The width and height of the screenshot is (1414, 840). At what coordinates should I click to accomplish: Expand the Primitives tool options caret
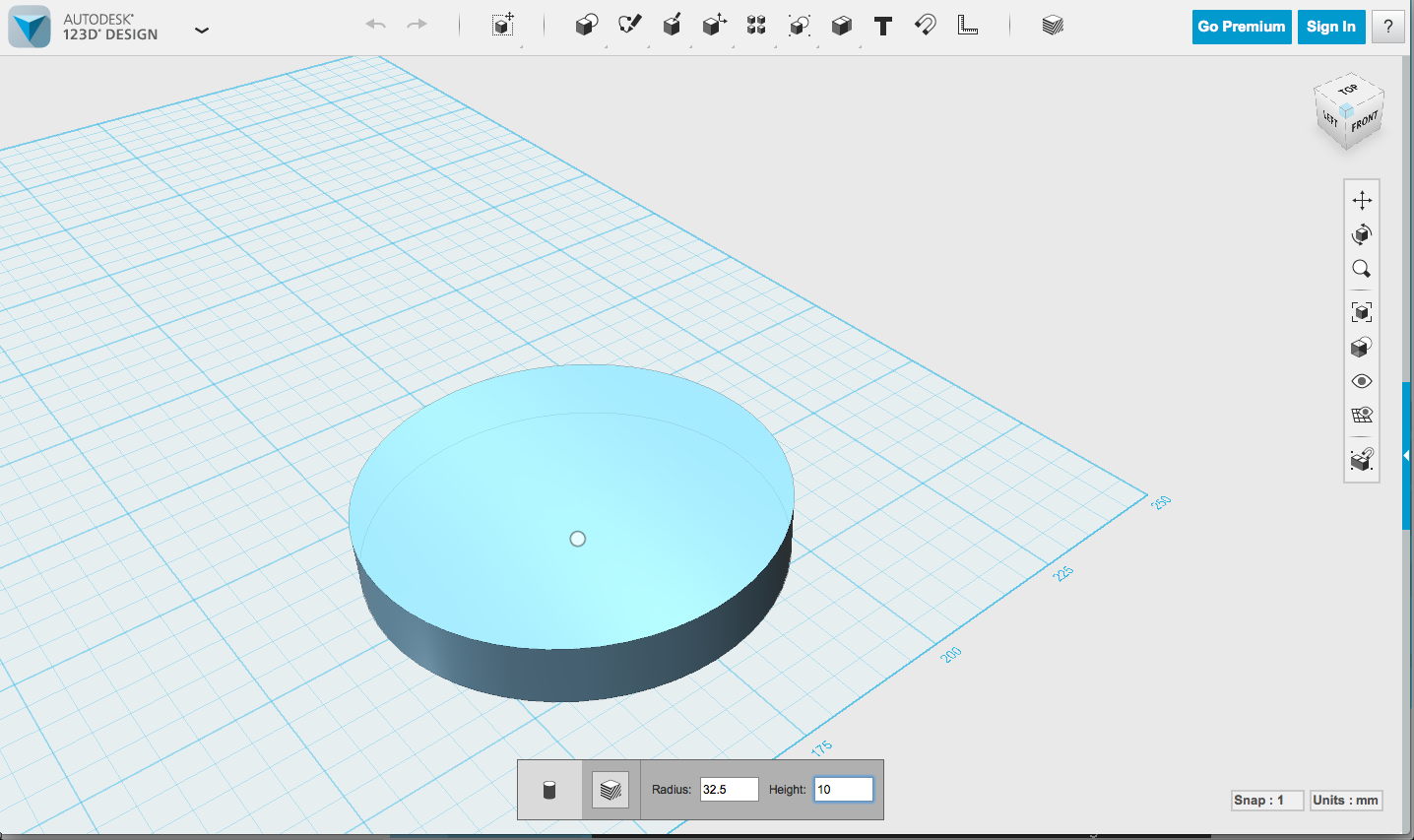(x=607, y=46)
